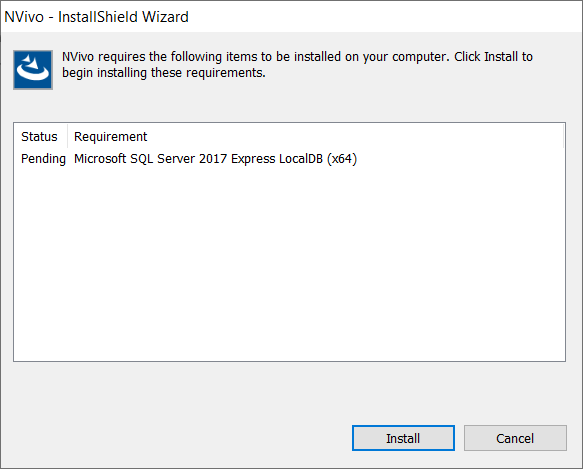
Task: Click the "begin installing these requirements" text line
Action: (x=164, y=73)
